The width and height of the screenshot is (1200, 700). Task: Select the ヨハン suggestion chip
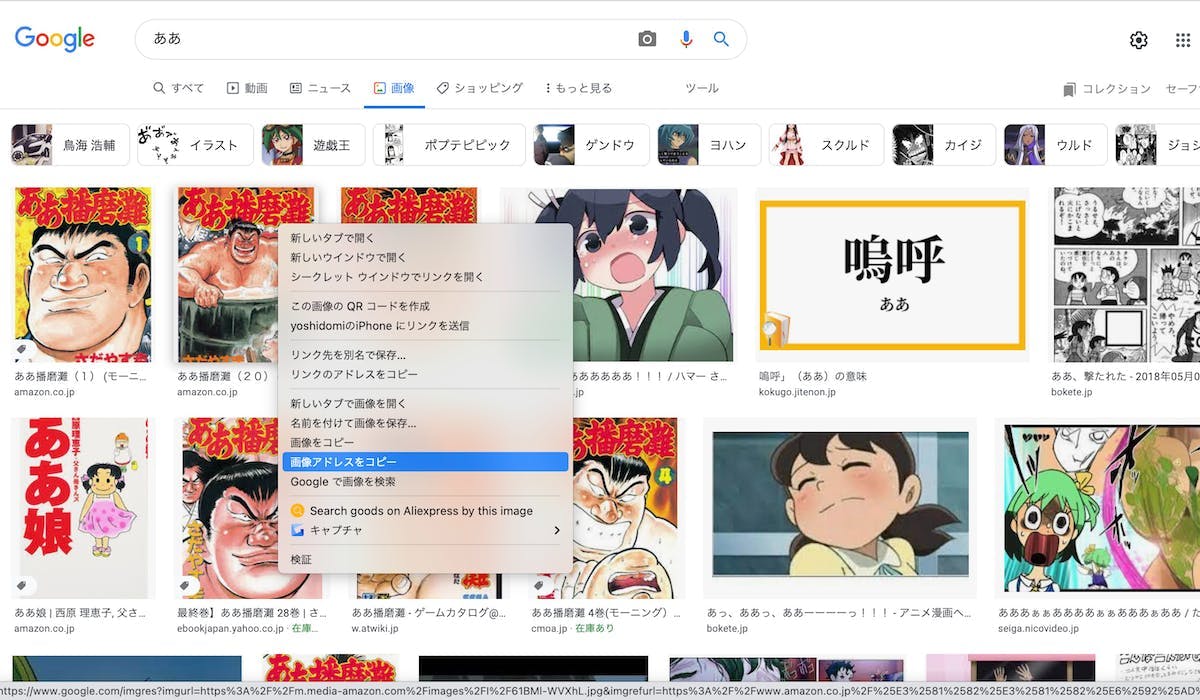point(709,145)
